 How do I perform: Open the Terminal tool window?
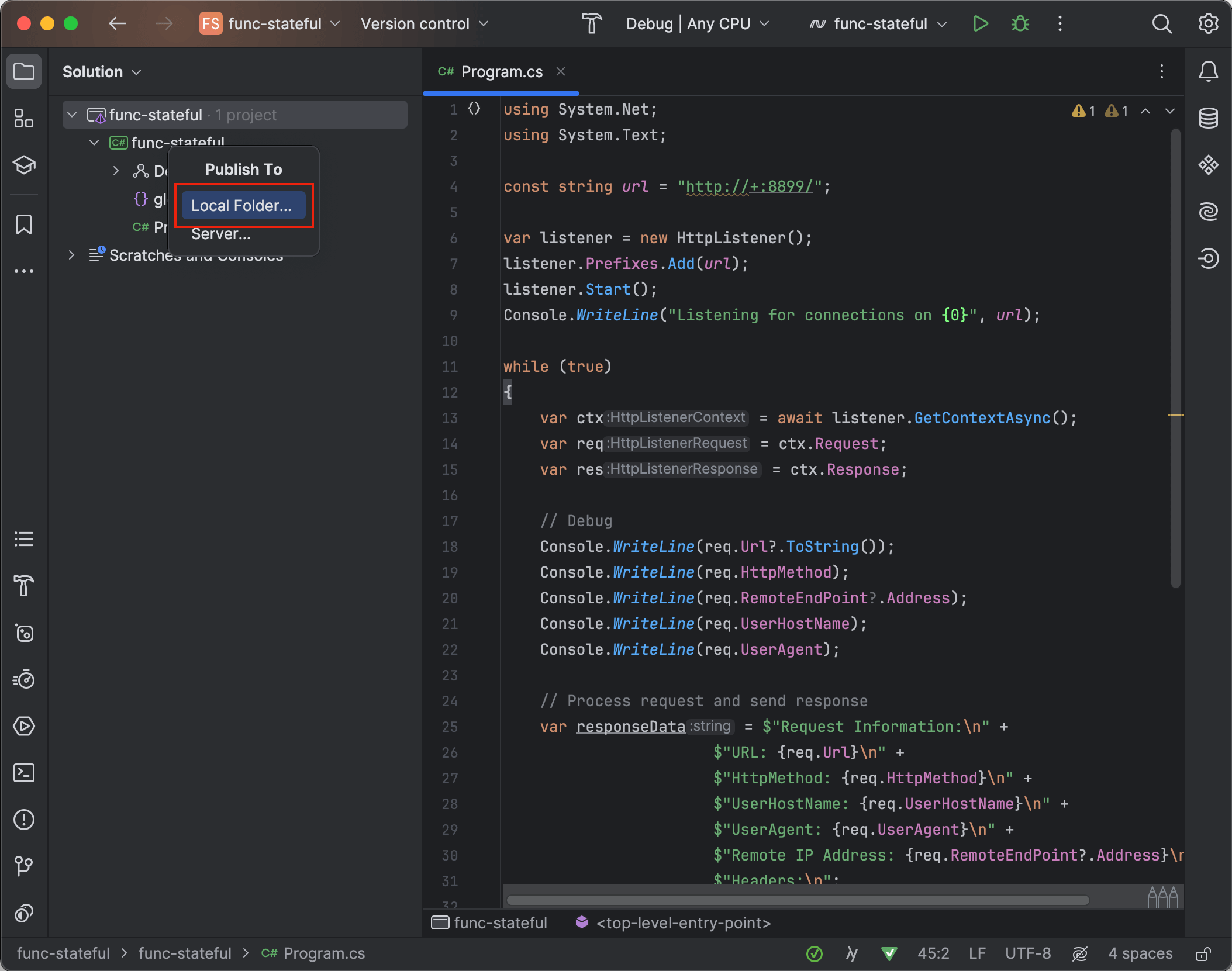(x=24, y=773)
